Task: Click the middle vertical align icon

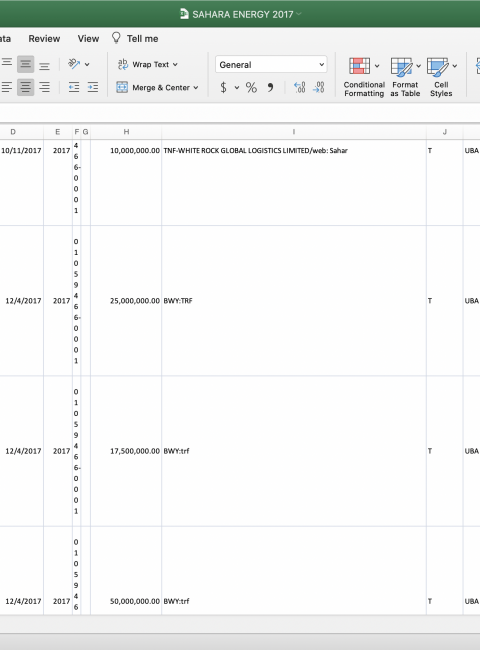Action: [x=25, y=64]
